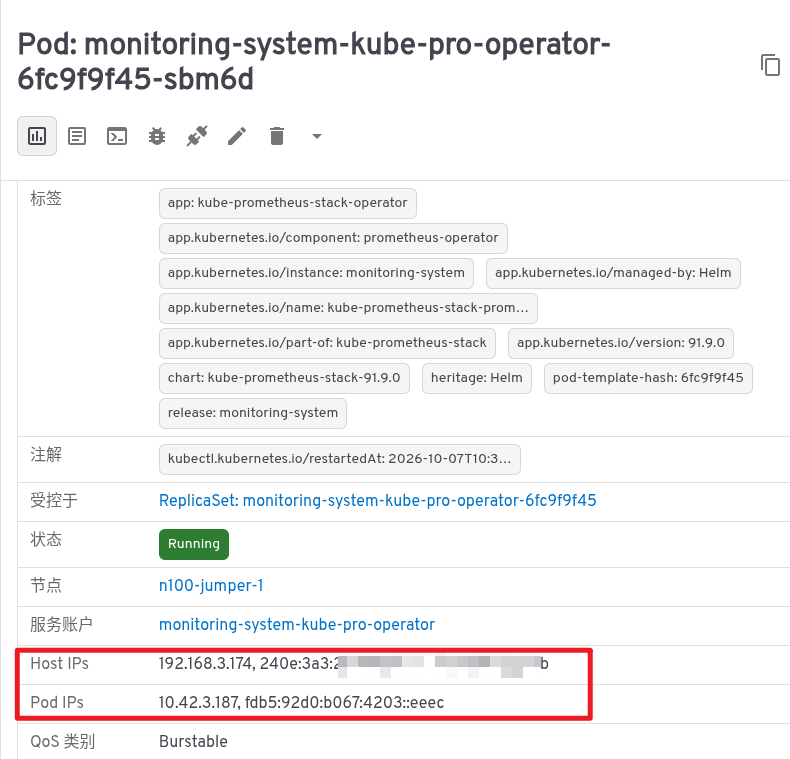Click the QoS value Burstable
The height and width of the screenshot is (759, 790).
(193, 741)
